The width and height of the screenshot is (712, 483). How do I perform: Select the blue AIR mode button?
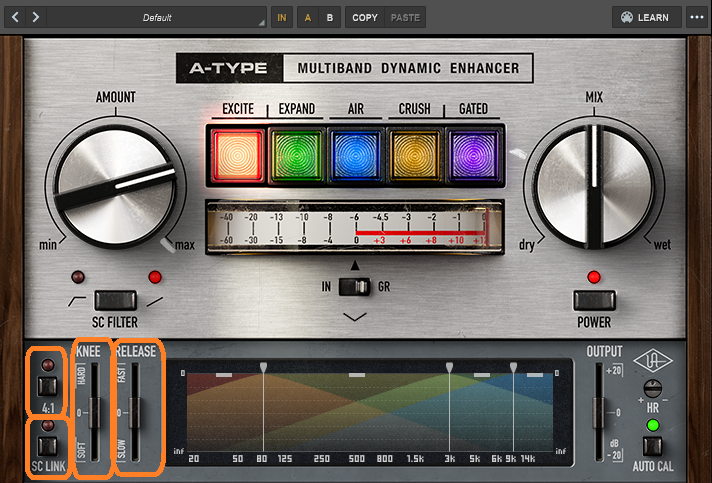pyautogui.click(x=356, y=156)
